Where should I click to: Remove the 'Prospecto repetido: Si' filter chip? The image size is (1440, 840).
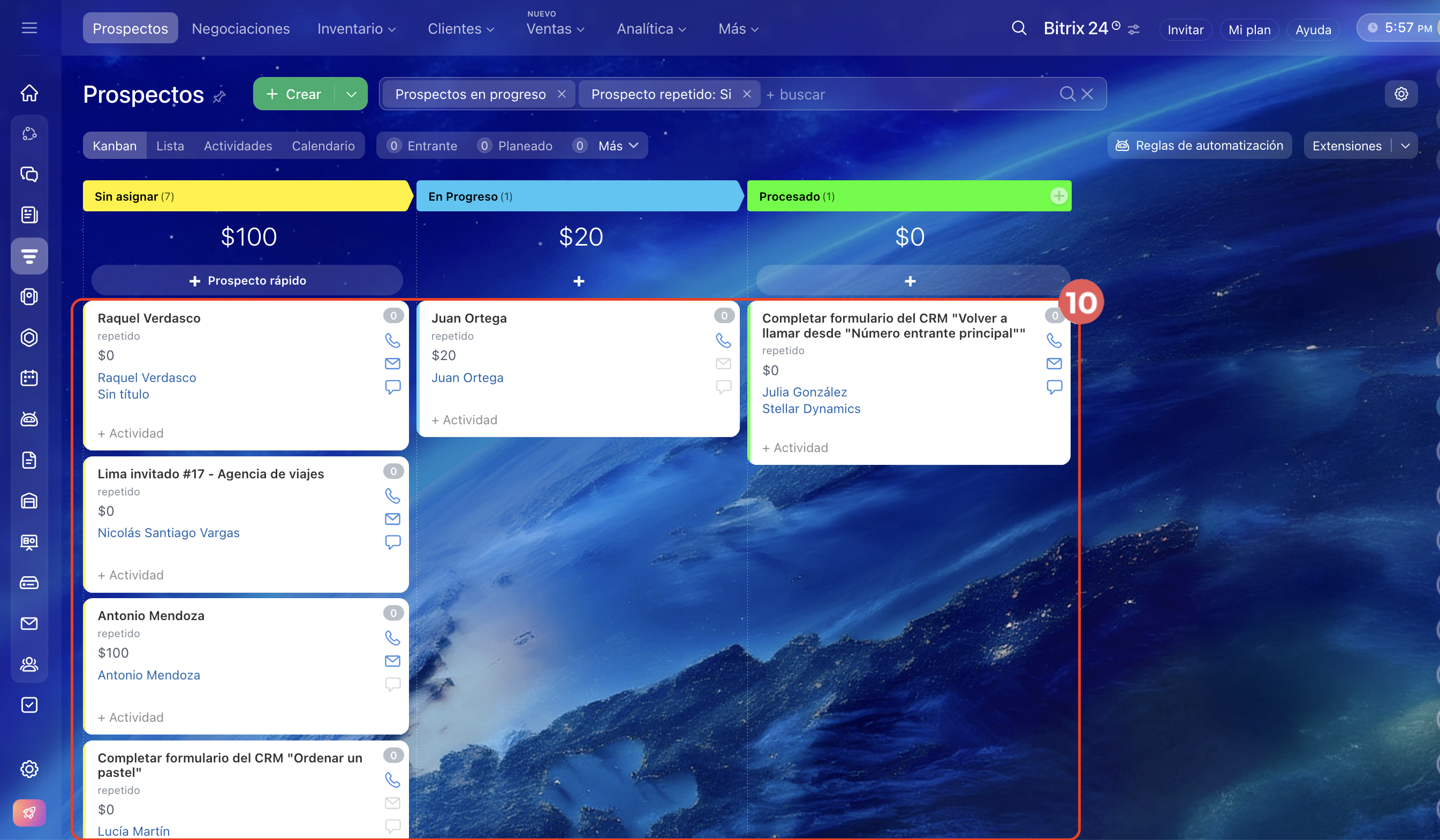(x=747, y=94)
